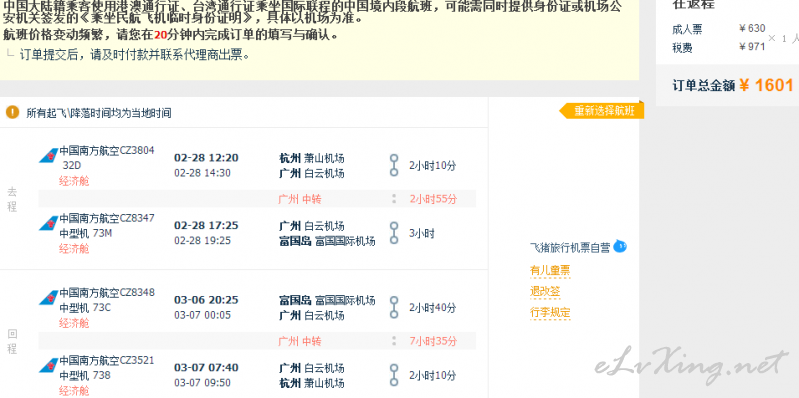Click 杭州 萧山机场 departure on CZ3804
The width and height of the screenshot is (799, 398).
click(312, 158)
